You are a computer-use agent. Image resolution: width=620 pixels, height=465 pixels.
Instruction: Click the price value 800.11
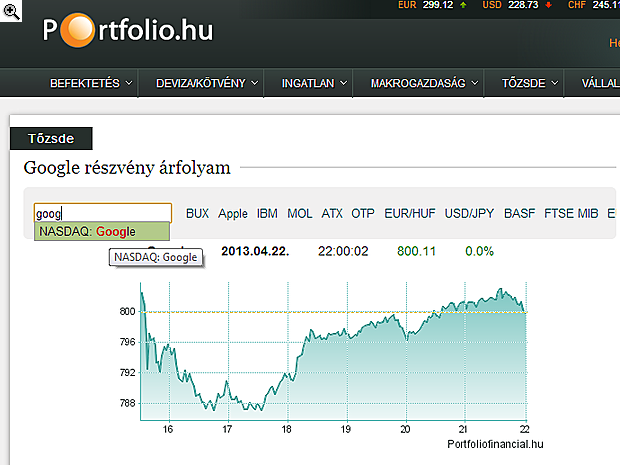(416, 251)
